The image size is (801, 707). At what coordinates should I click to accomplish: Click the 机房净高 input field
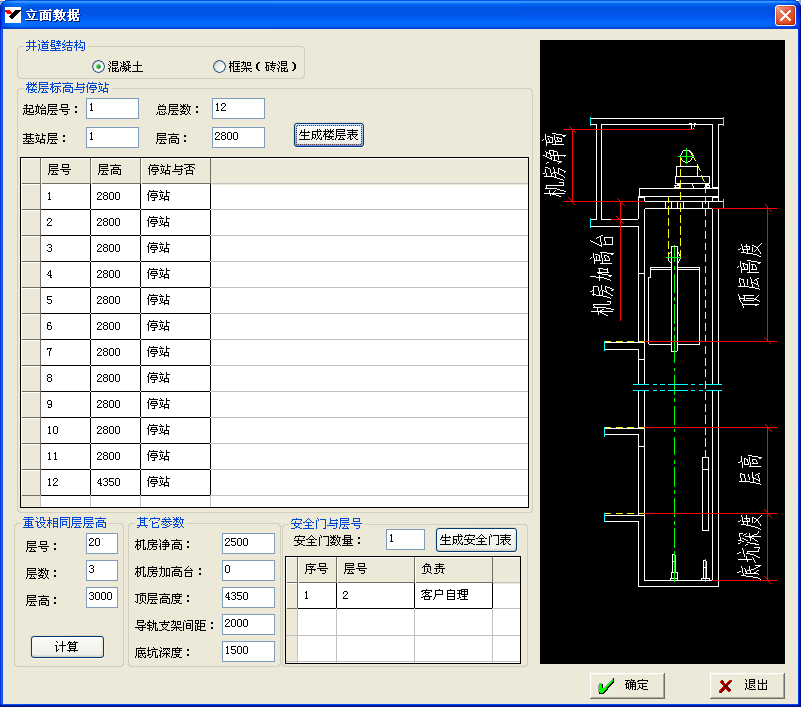[x=248, y=543]
